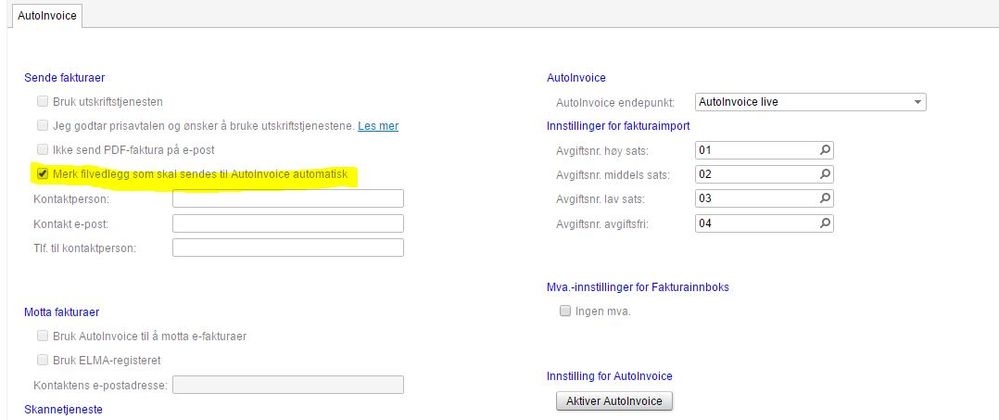Check the Ingen mva. checkbox
The image size is (999, 420).
pos(564,312)
